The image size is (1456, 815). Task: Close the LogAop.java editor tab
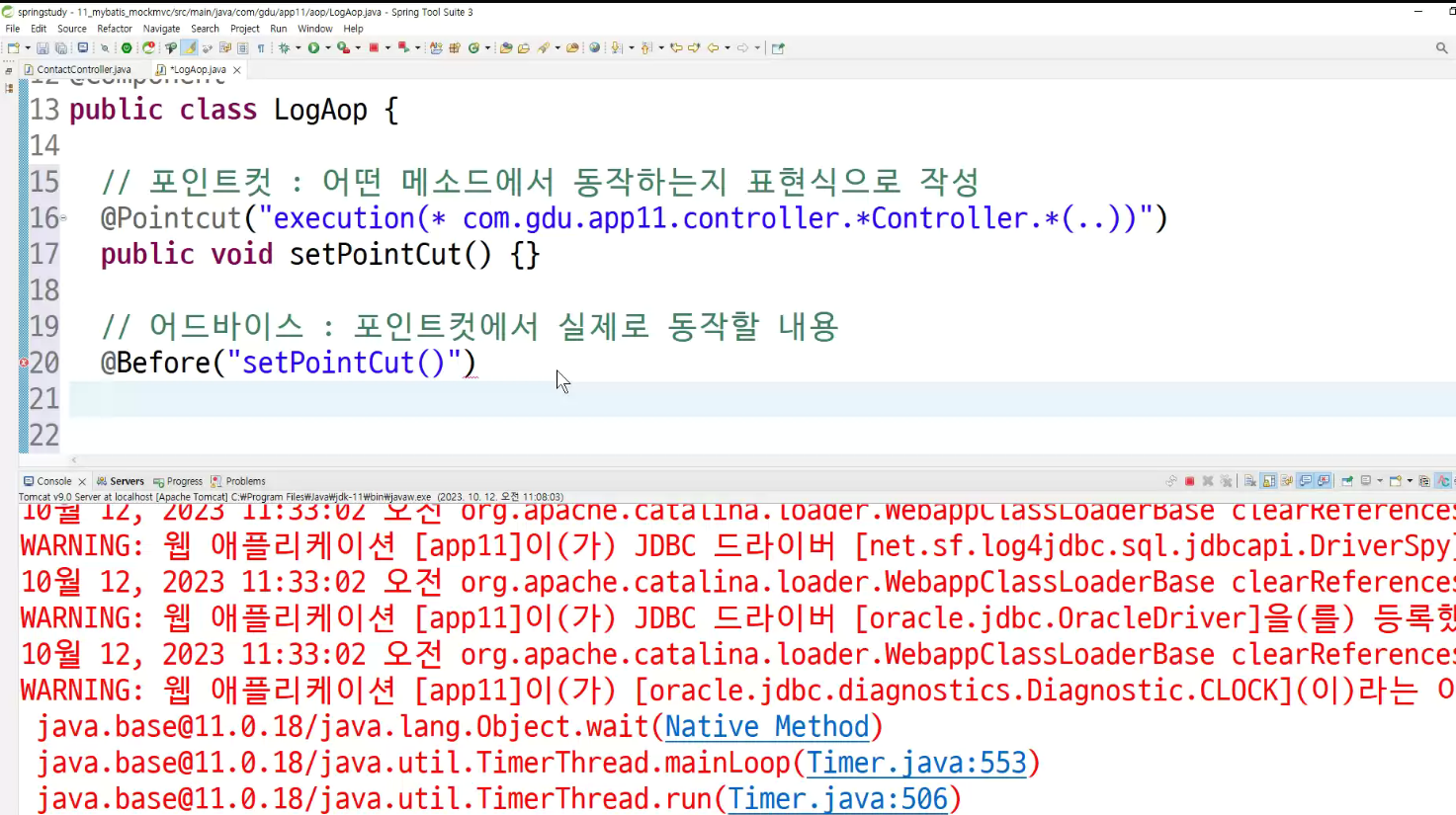(237, 69)
